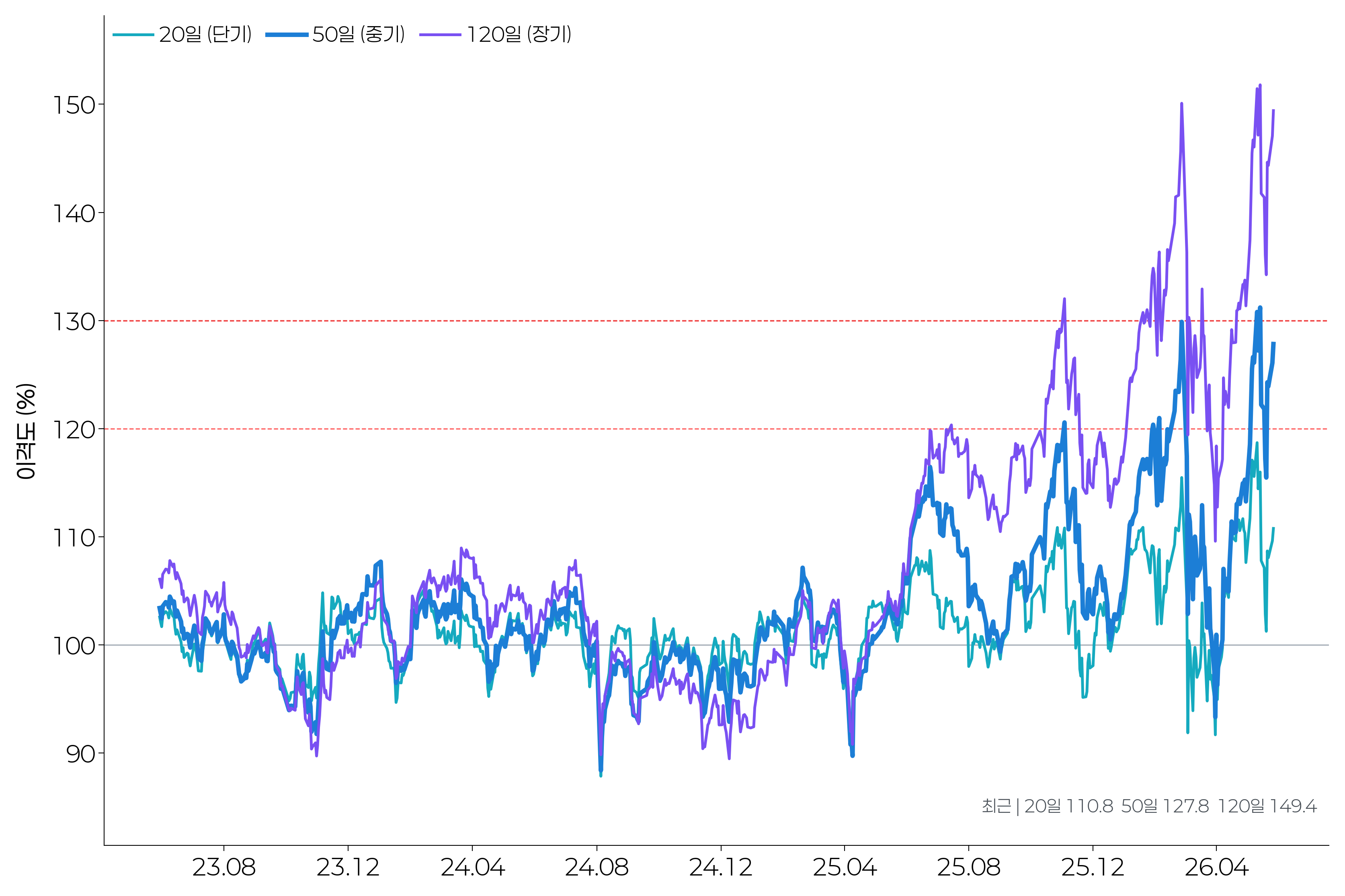This screenshot has width=1345, height=896.
Task: Click the 150 y-axis tick label
Action: pos(74,105)
